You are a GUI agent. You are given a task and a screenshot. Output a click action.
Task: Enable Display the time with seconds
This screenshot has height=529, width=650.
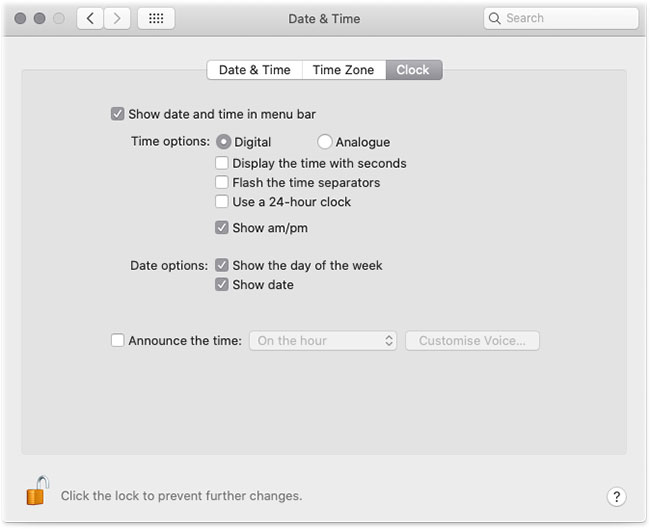[221, 163]
